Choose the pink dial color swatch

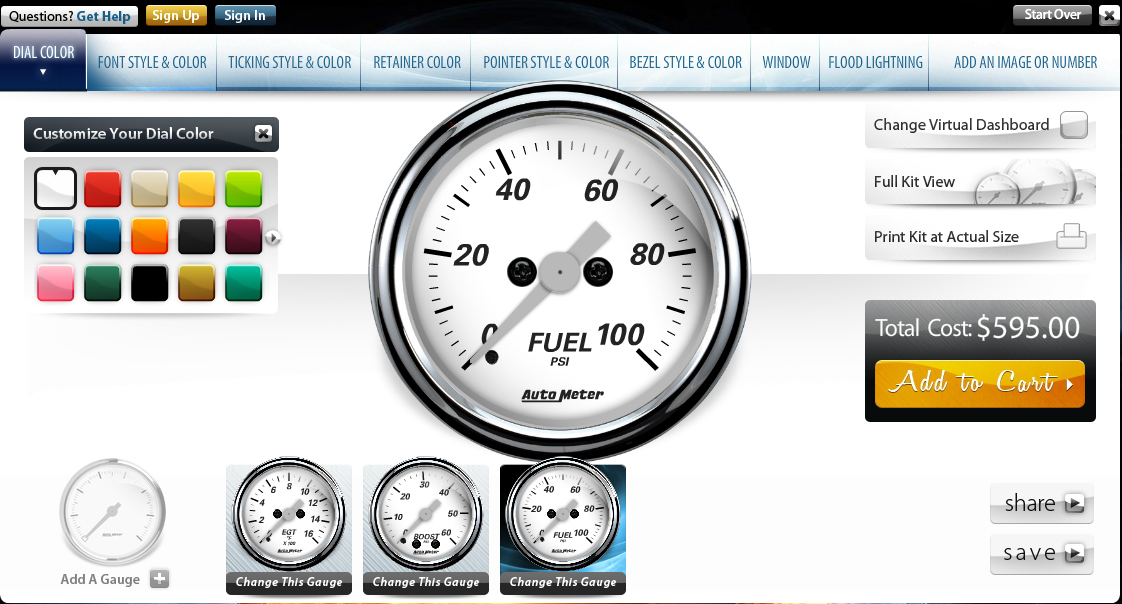pos(55,283)
